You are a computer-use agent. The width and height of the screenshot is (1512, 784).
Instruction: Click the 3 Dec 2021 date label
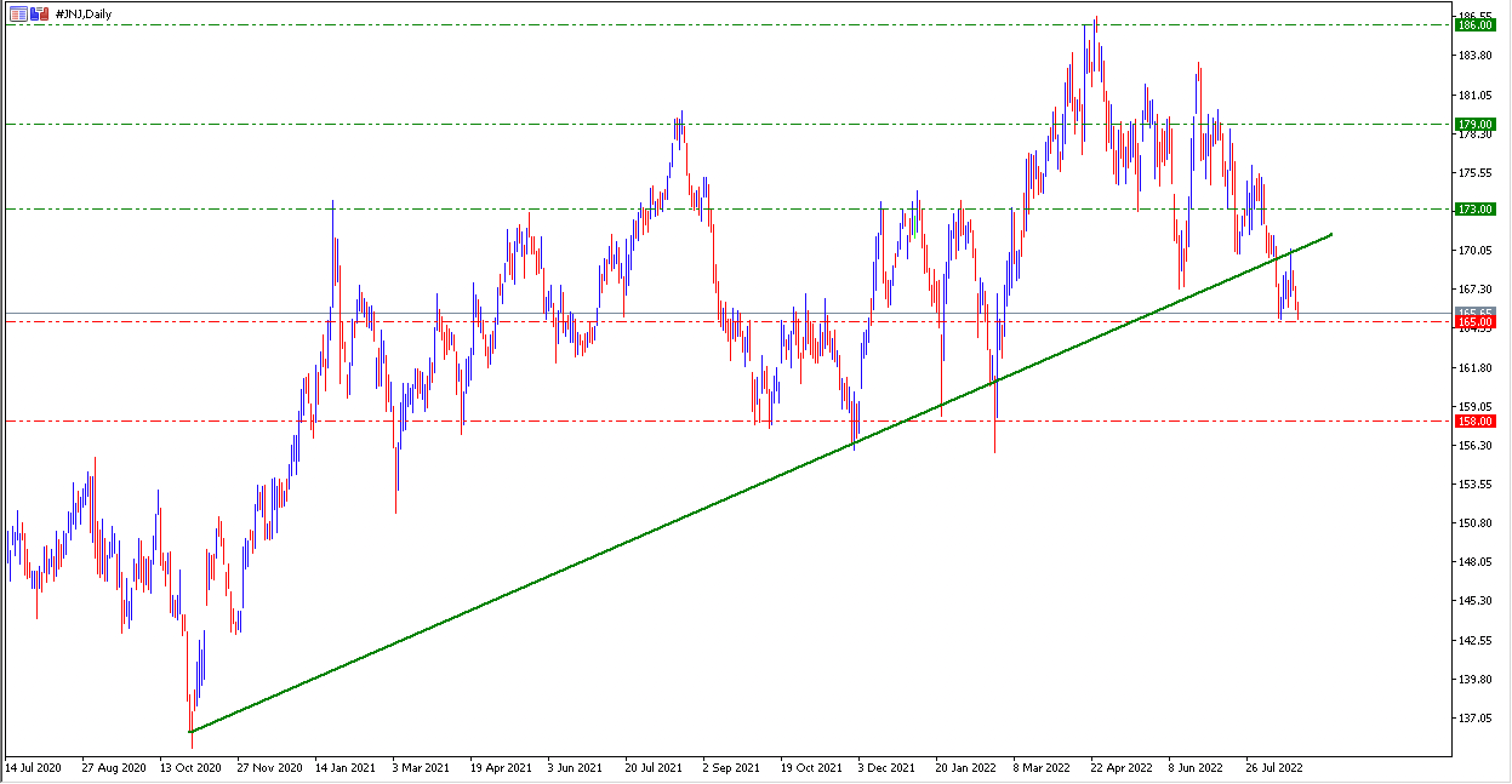pos(886,768)
